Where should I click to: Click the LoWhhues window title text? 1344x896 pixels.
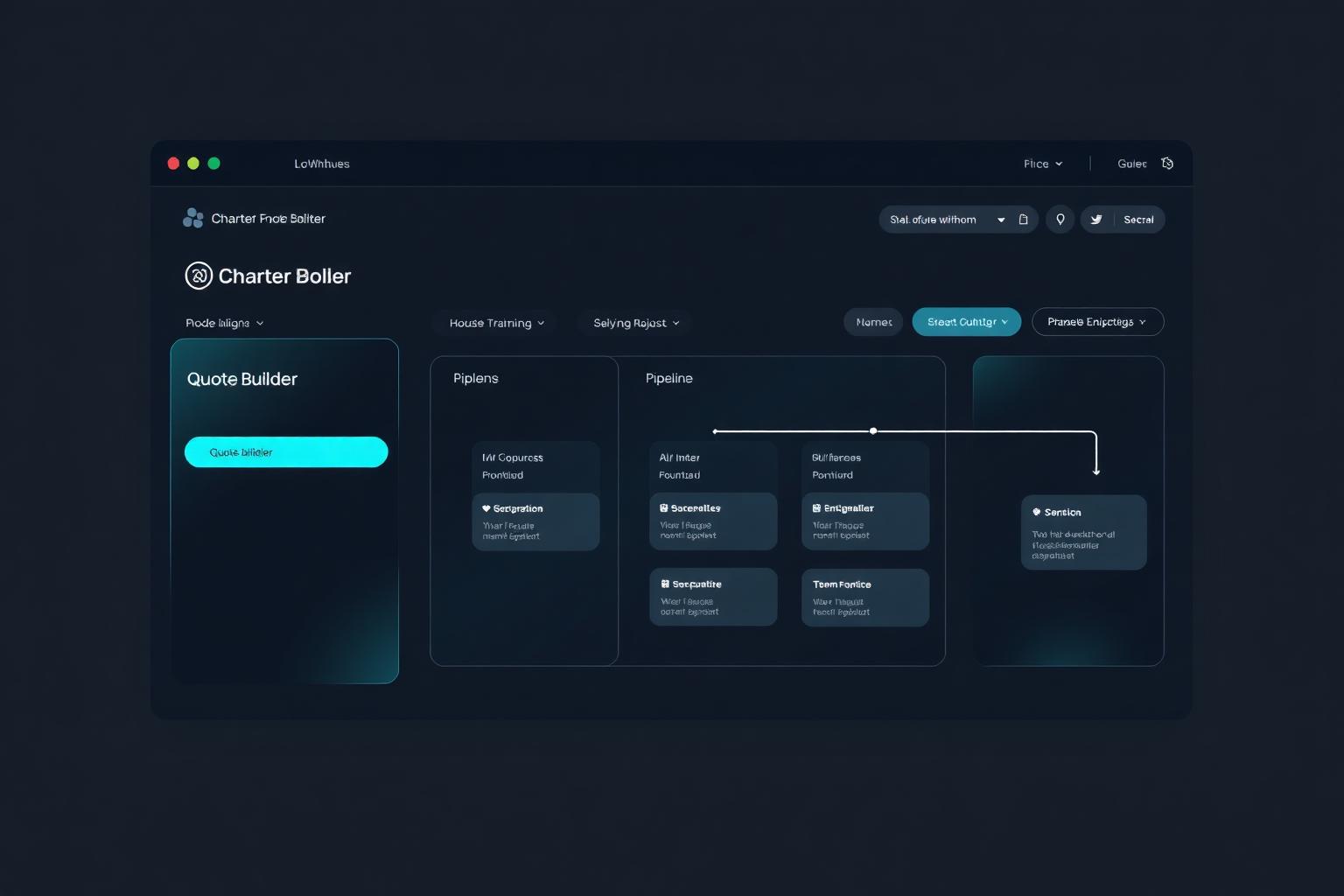322,164
